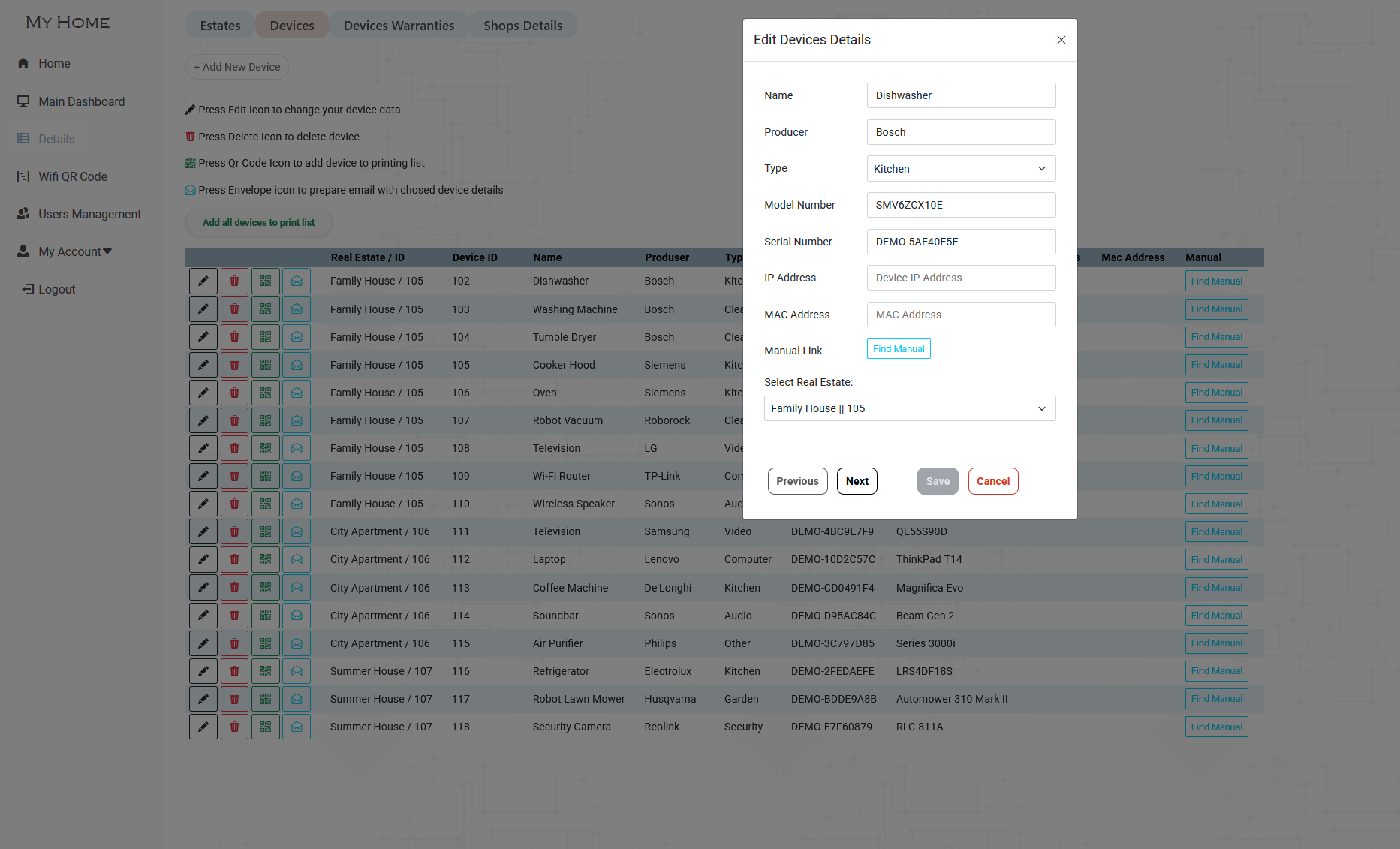Screen dimensions: 1400x849
Task: Click Add all devices to print list
Action: pos(258,222)
